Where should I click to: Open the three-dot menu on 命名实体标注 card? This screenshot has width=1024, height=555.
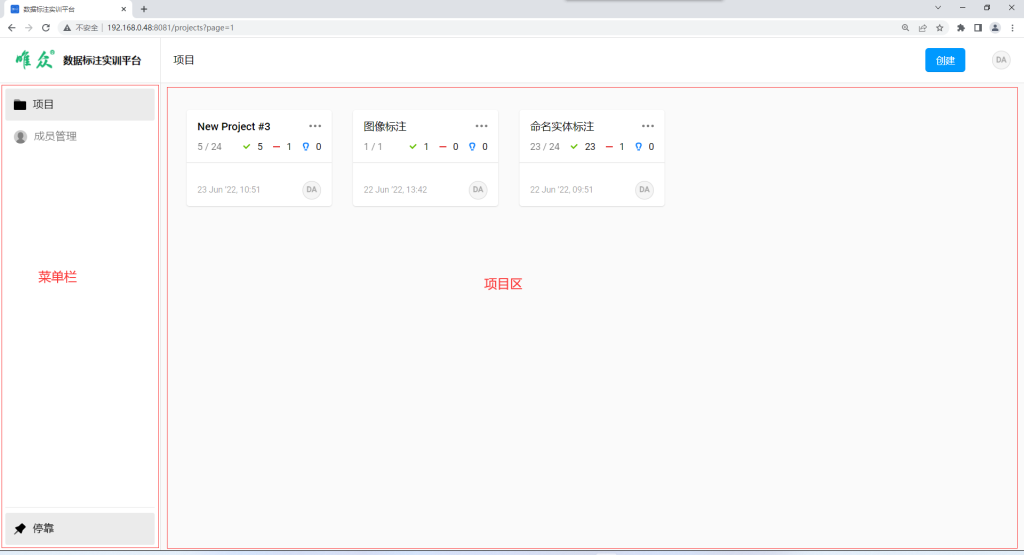[x=648, y=126]
